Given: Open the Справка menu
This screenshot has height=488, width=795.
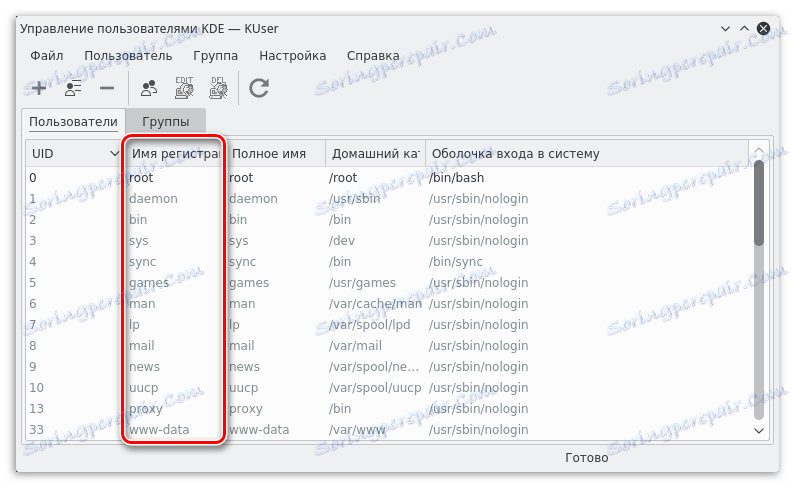Looking at the screenshot, I should [373, 55].
